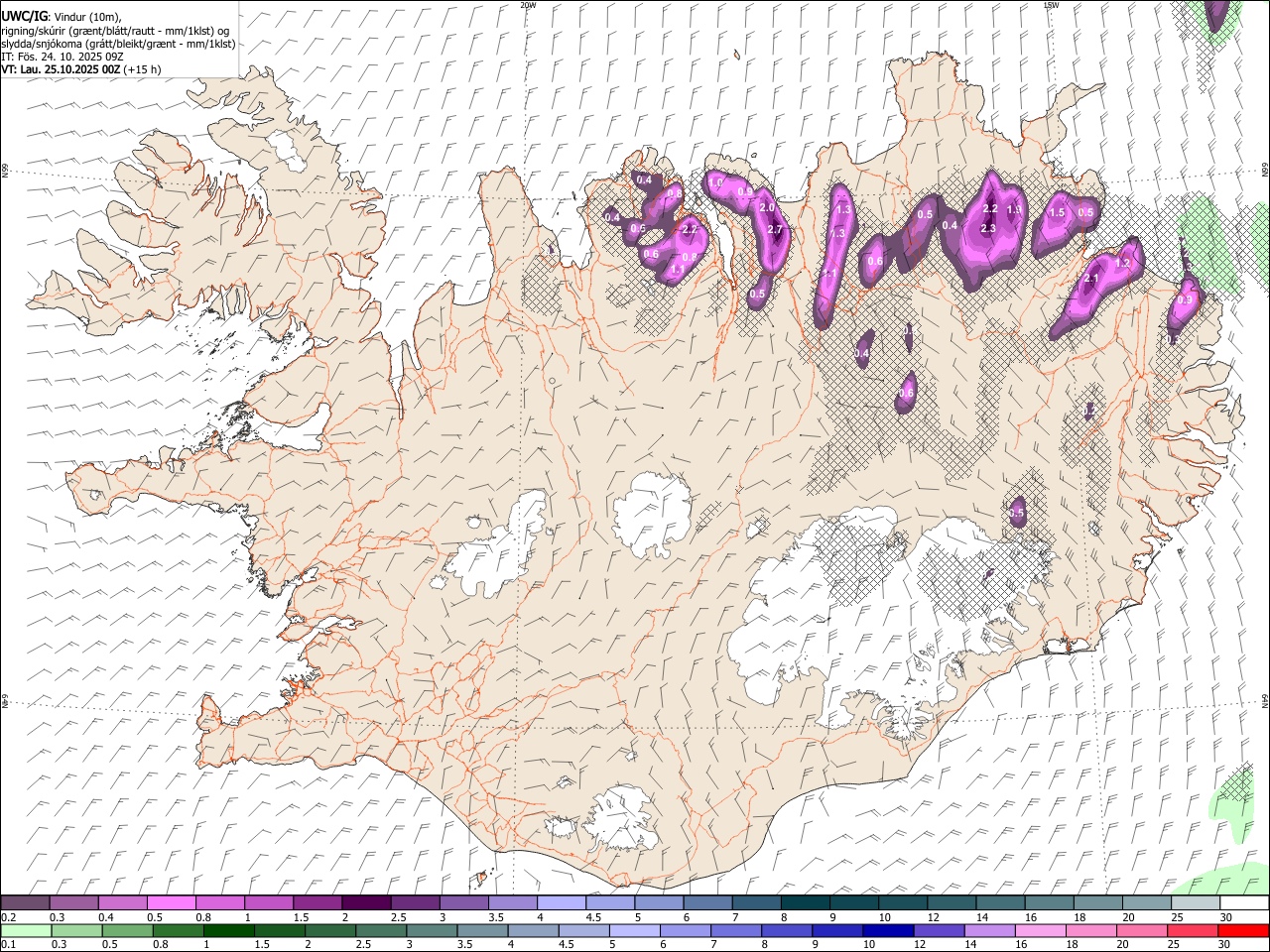Pick the bright red 30 swatch in the rain scale
Viewport: 1270px width, 952px height.
pos(1243,931)
